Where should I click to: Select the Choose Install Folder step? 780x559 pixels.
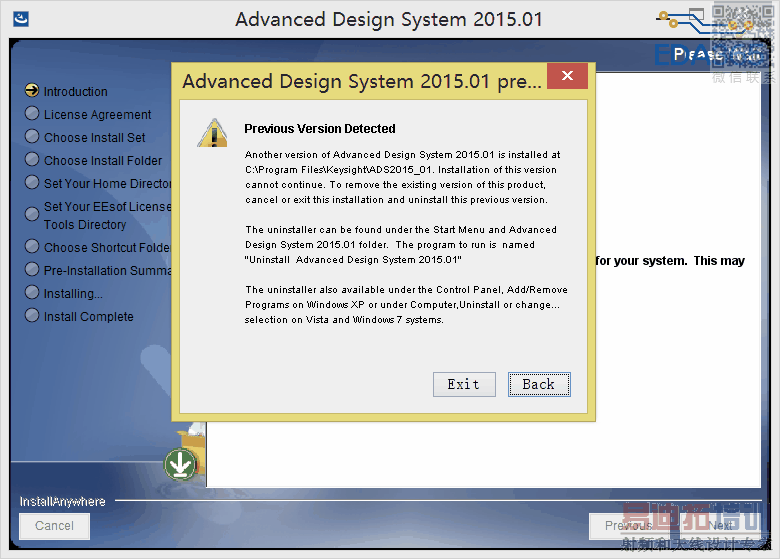pyautogui.click(x=94, y=160)
